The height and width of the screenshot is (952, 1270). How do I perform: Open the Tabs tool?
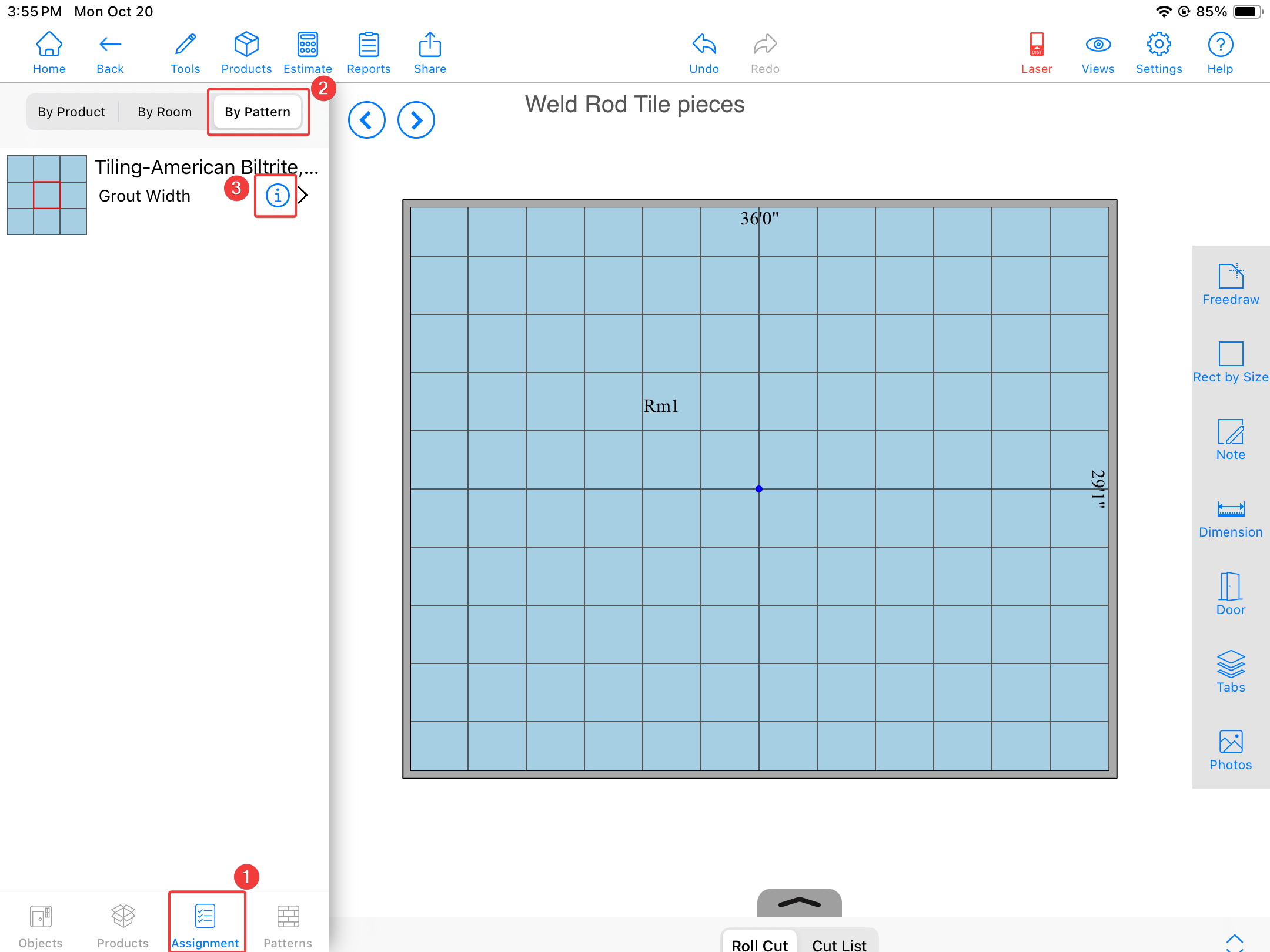tap(1230, 671)
